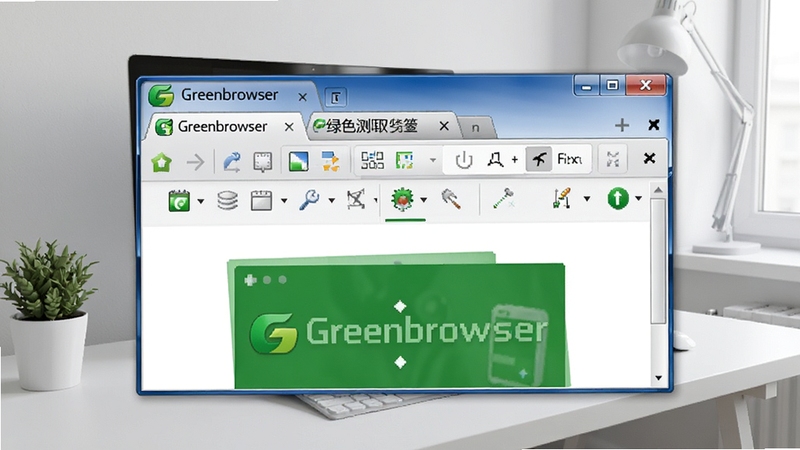The height and width of the screenshot is (450, 800).
Task: Click the crossed tools sketch icon
Action: pos(356,199)
